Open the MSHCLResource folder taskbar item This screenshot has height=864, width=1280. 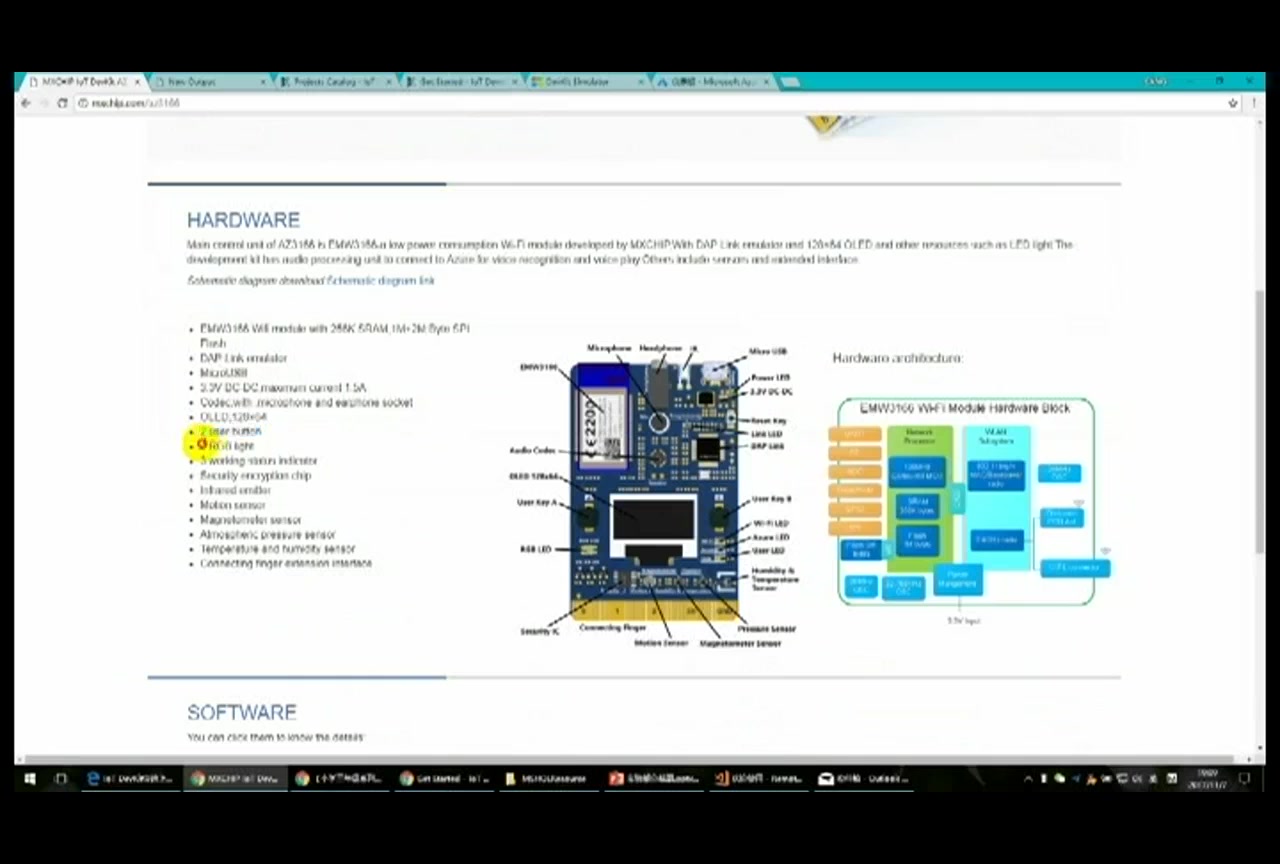pyautogui.click(x=551, y=778)
